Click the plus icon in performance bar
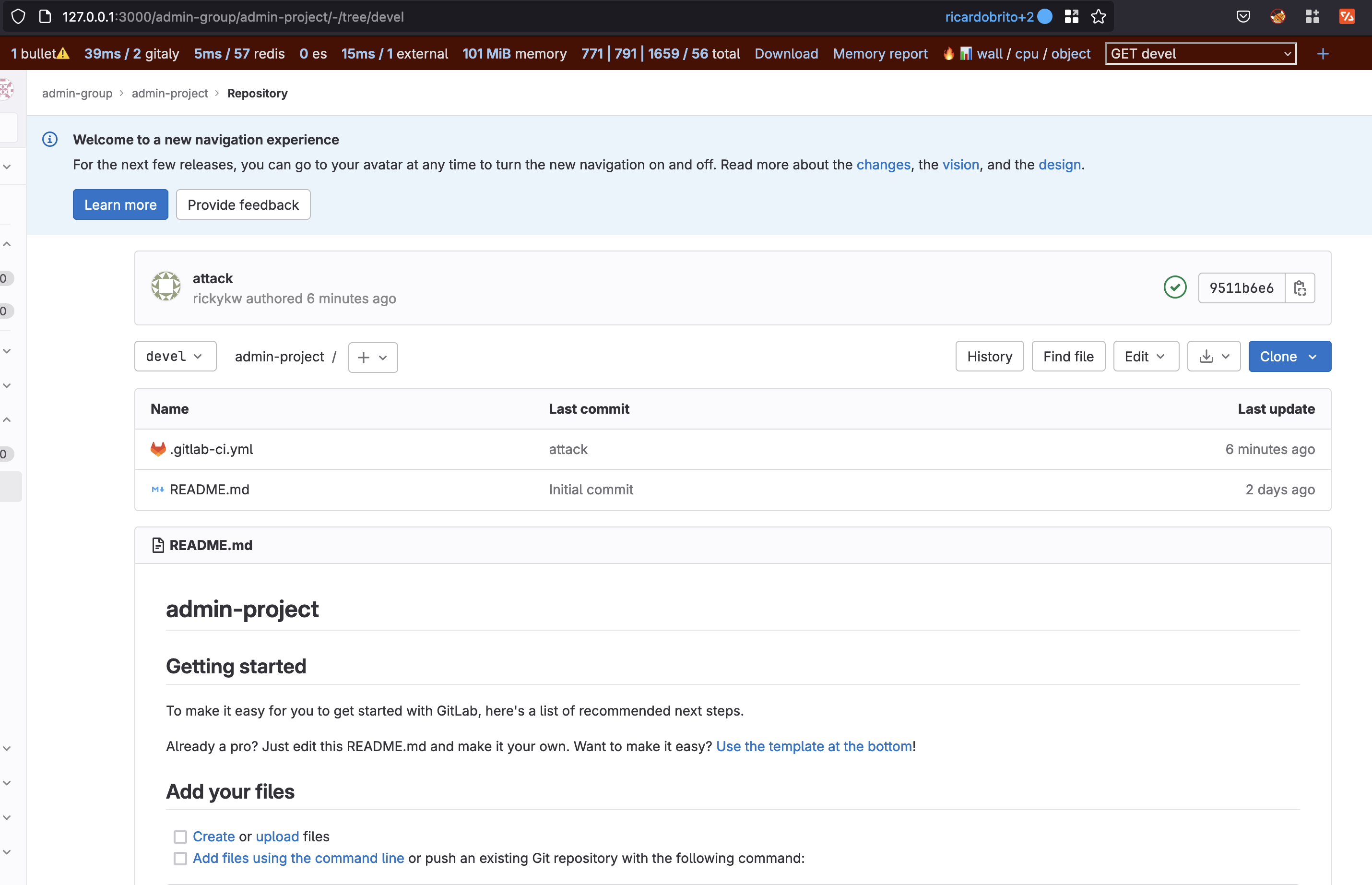This screenshot has width=1372, height=885. point(1323,54)
